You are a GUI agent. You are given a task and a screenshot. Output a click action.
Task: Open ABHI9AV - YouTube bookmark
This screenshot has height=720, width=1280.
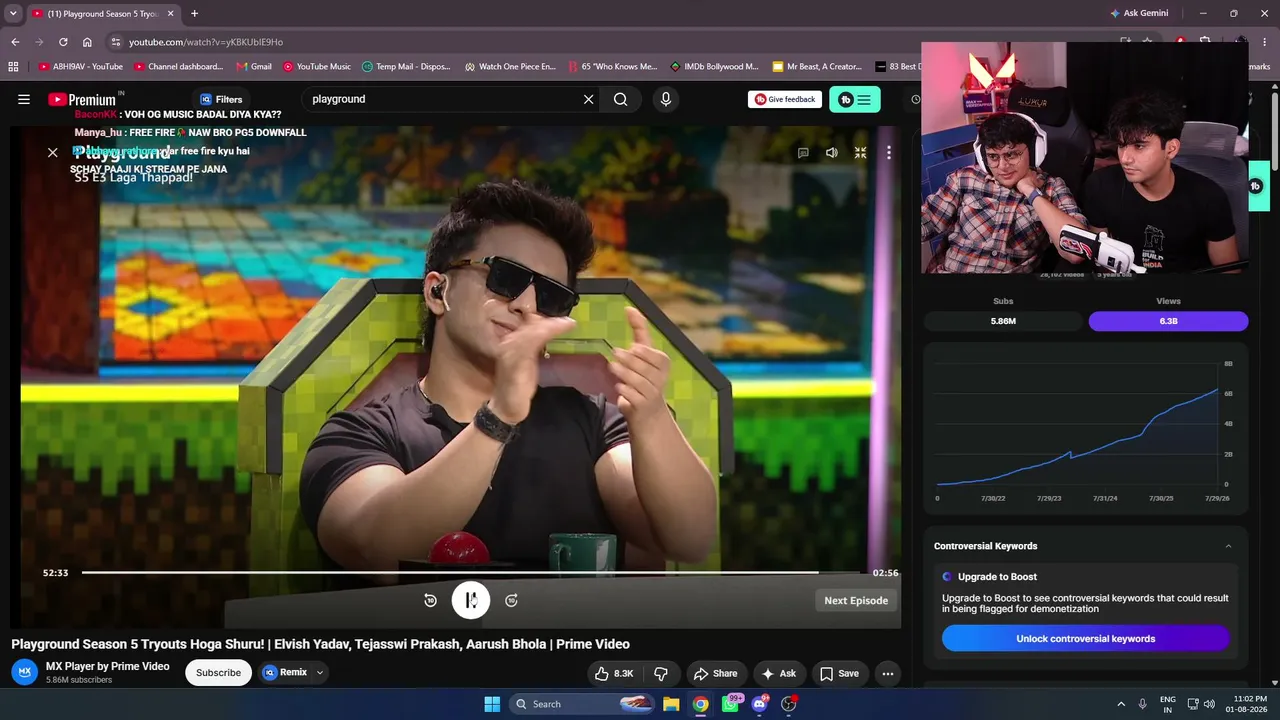click(81, 67)
